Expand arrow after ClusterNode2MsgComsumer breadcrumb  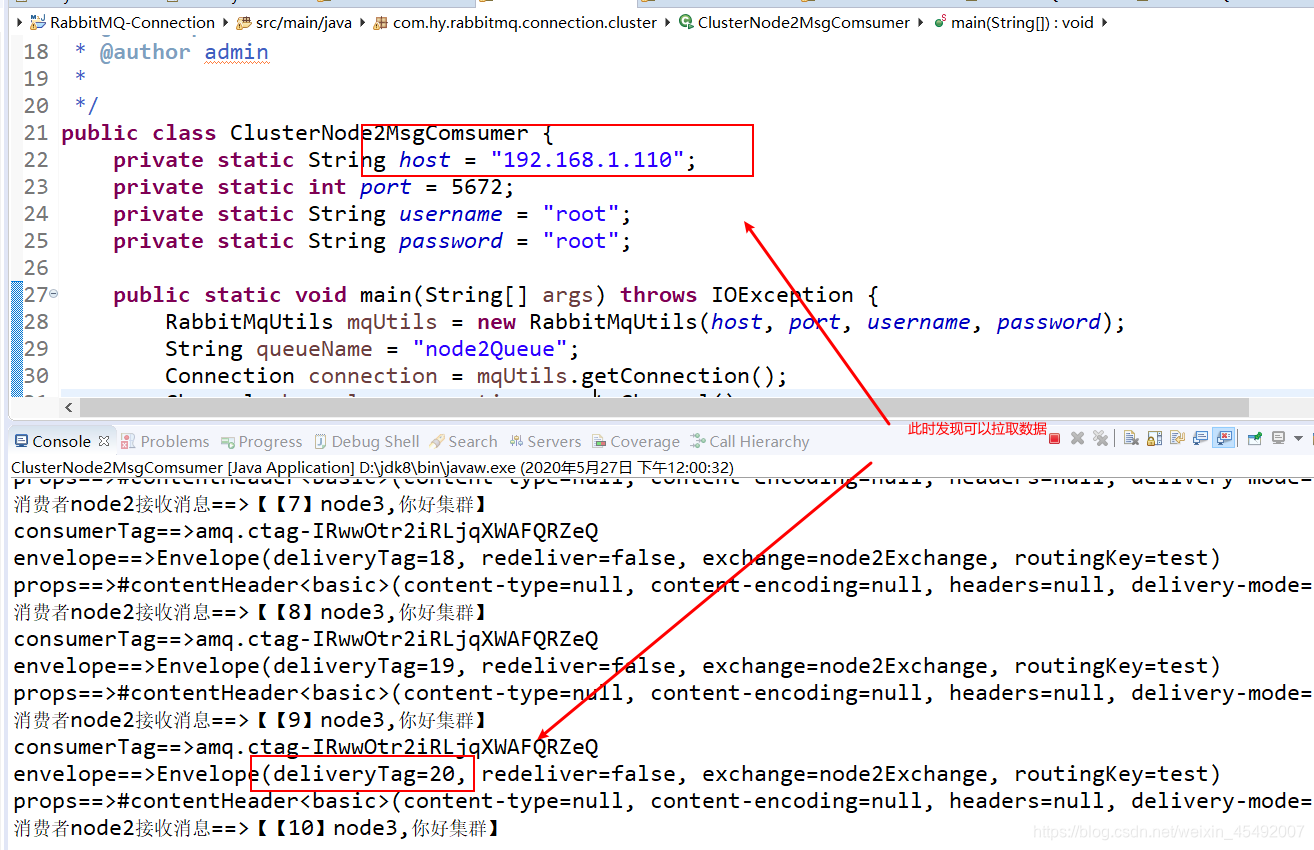(x=921, y=22)
